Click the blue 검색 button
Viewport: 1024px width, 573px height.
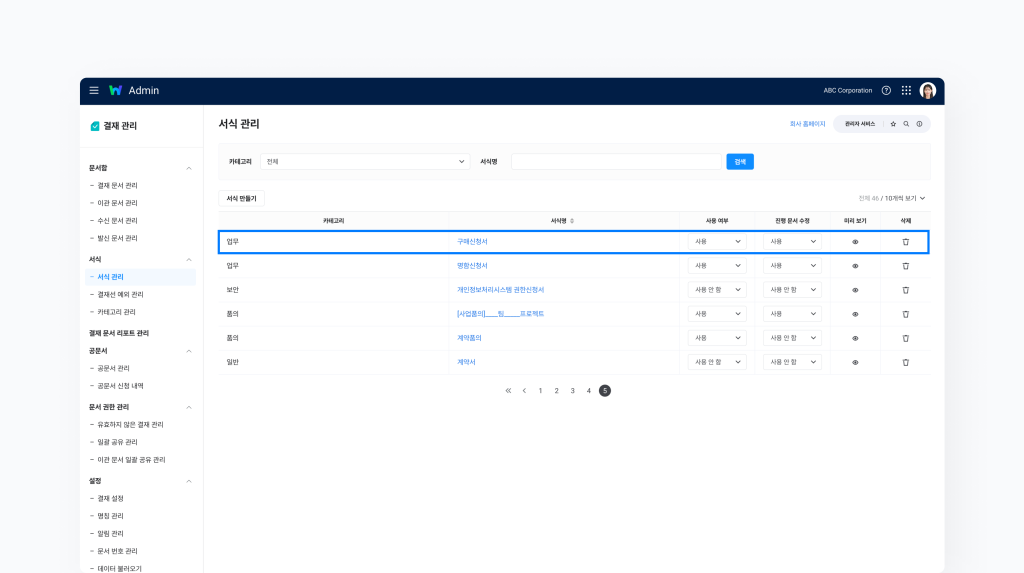point(740,161)
